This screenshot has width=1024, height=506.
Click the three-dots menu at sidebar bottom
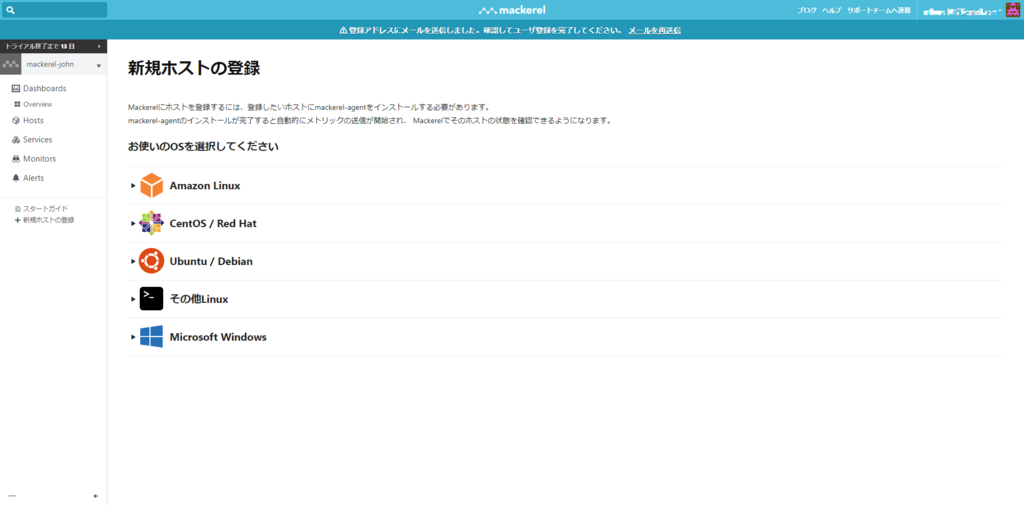point(12,496)
